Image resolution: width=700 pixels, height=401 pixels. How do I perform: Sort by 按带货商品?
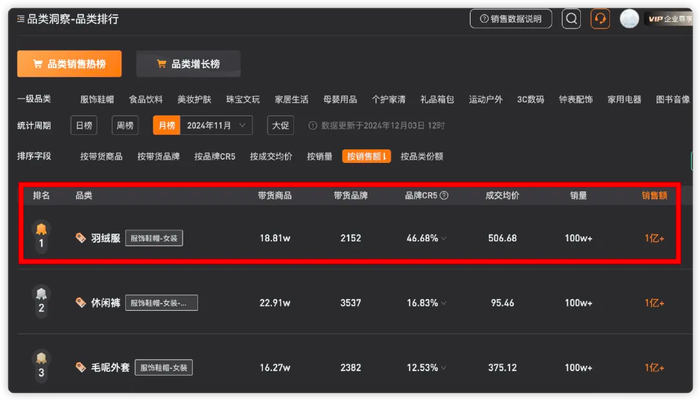pos(101,156)
